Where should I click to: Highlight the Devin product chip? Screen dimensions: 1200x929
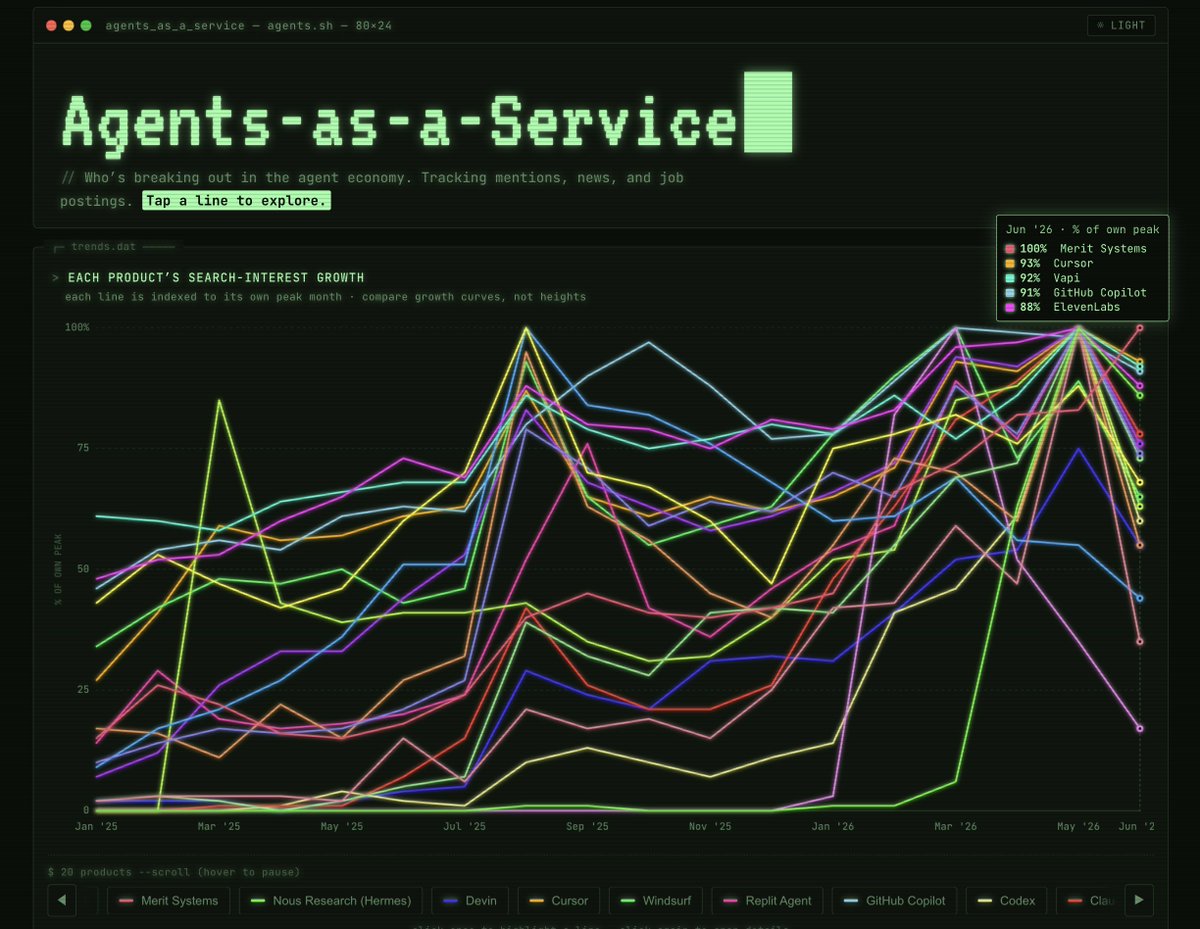click(470, 901)
